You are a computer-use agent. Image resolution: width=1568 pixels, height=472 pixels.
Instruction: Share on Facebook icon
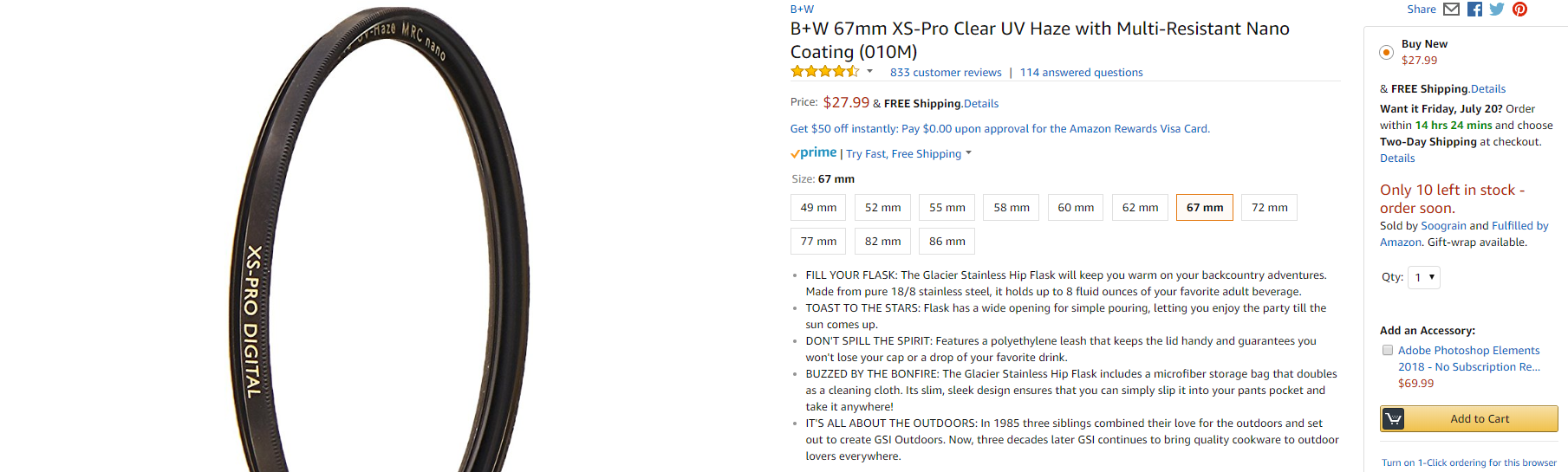click(x=1474, y=10)
